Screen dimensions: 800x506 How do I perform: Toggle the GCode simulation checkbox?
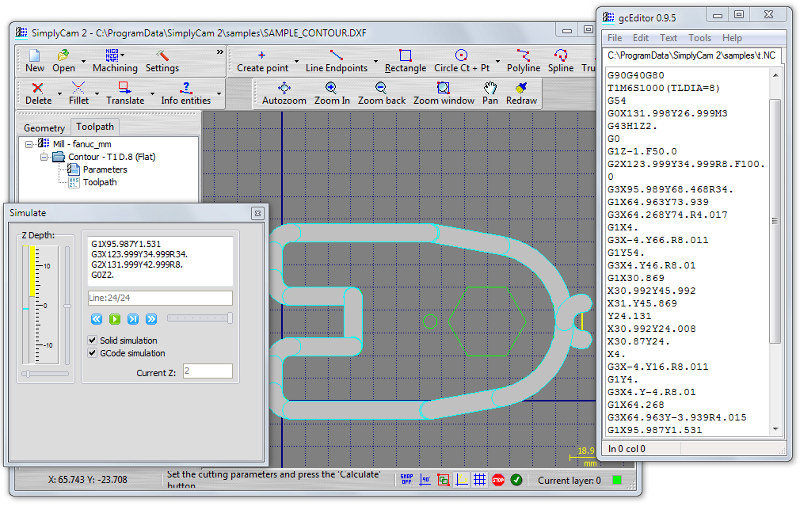tap(93, 353)
